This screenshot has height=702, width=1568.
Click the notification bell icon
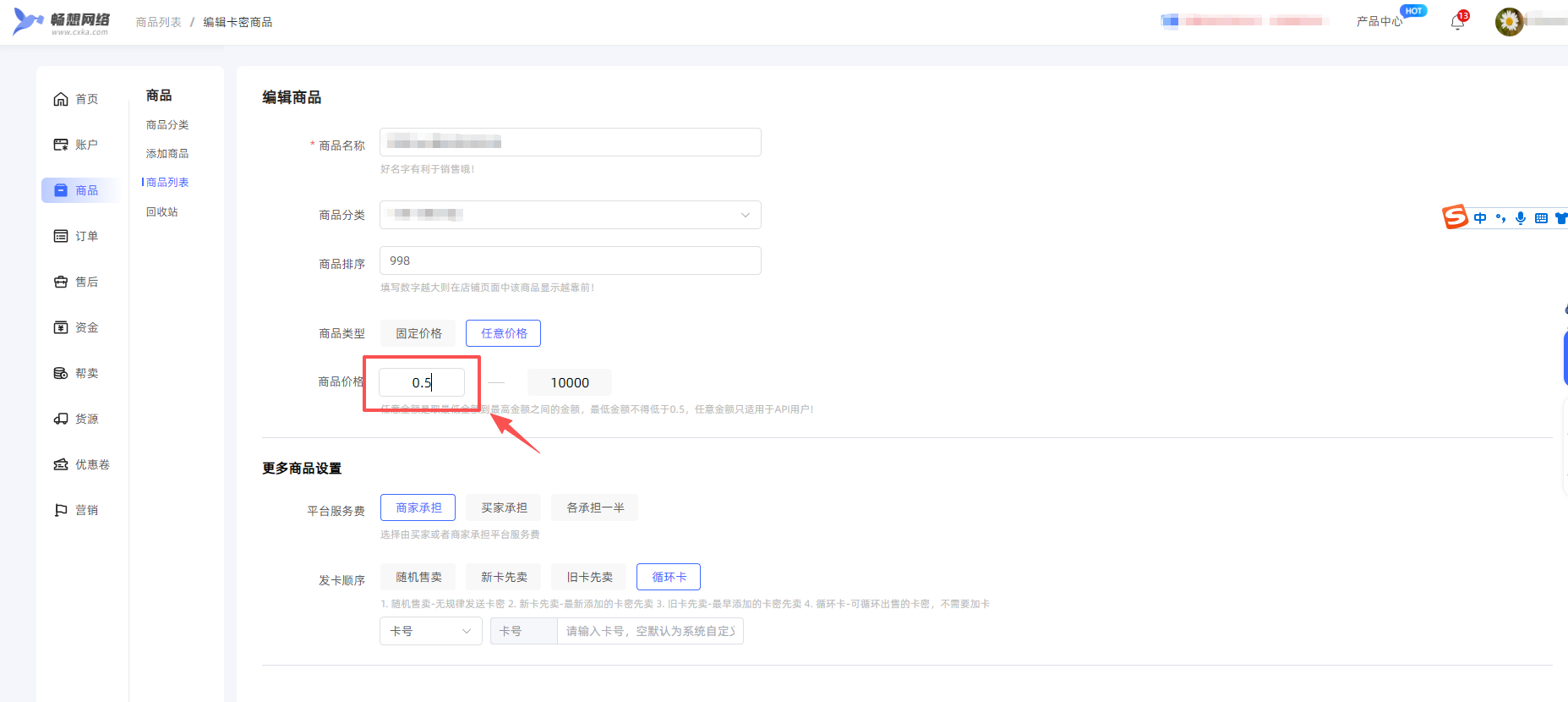tap(1457, 22)
